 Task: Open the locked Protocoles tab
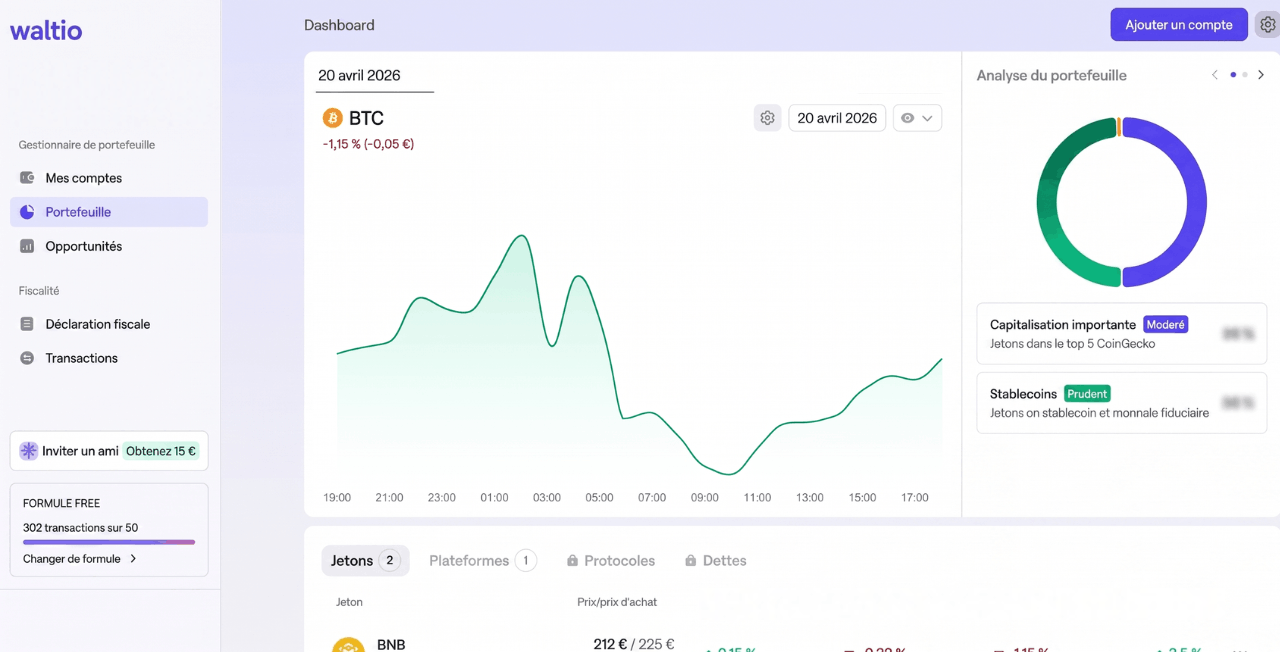tap(610, 561)
